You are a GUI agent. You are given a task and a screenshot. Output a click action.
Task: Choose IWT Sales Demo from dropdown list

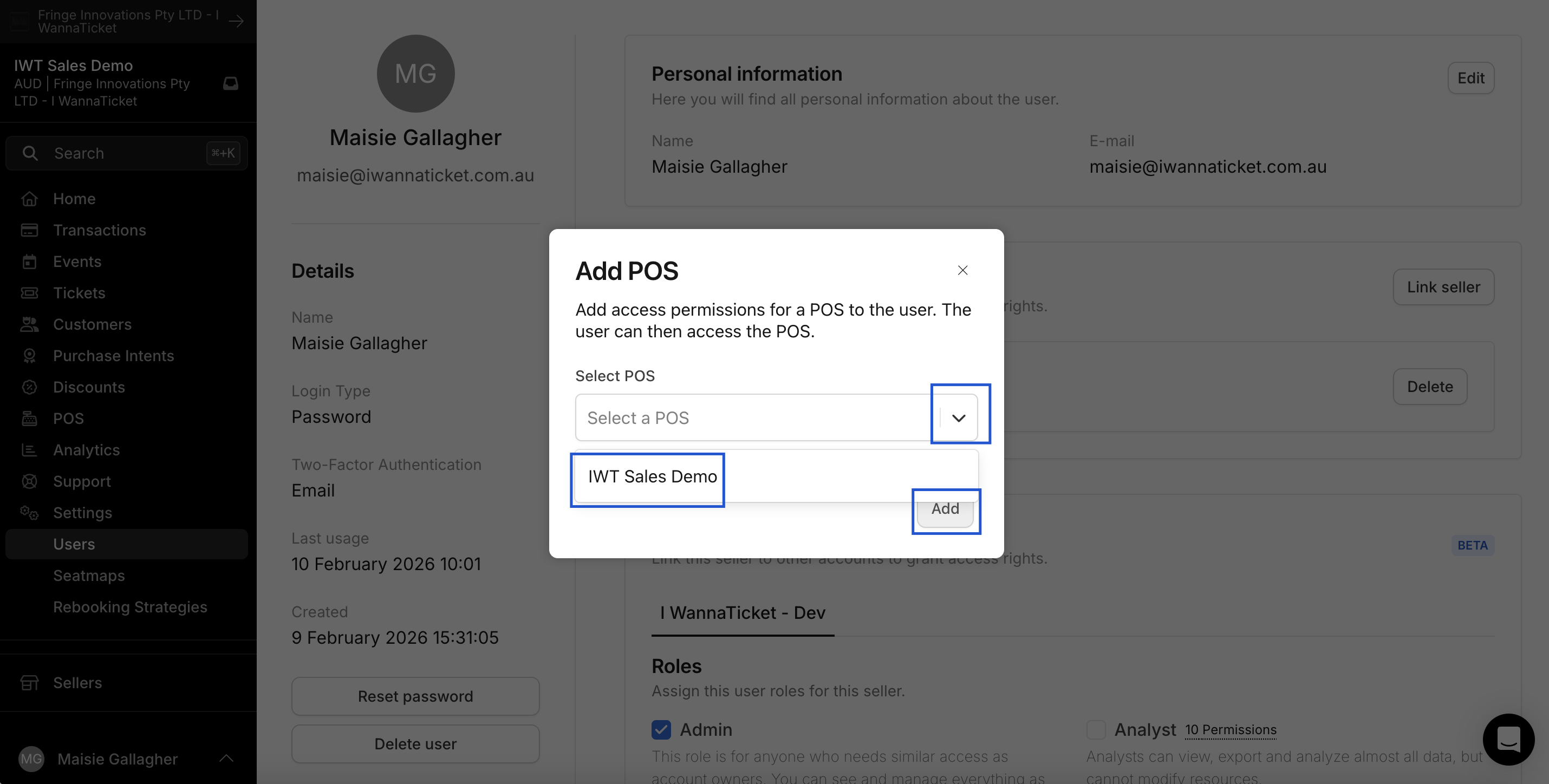pyautogui.click(x=652, y=477)
